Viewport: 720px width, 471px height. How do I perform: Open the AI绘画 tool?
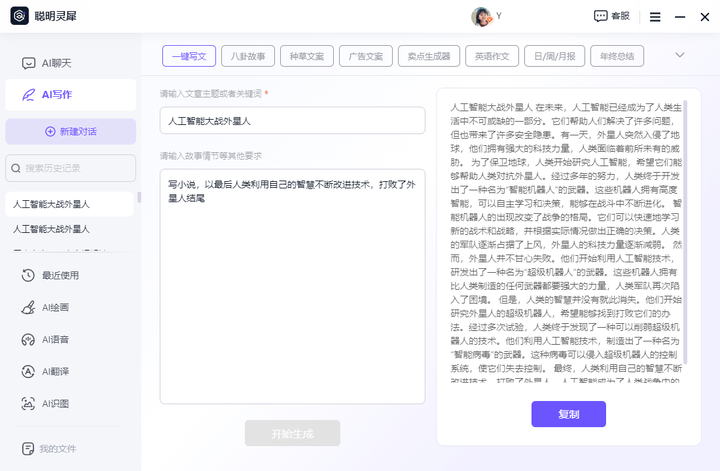click(55, 307)
